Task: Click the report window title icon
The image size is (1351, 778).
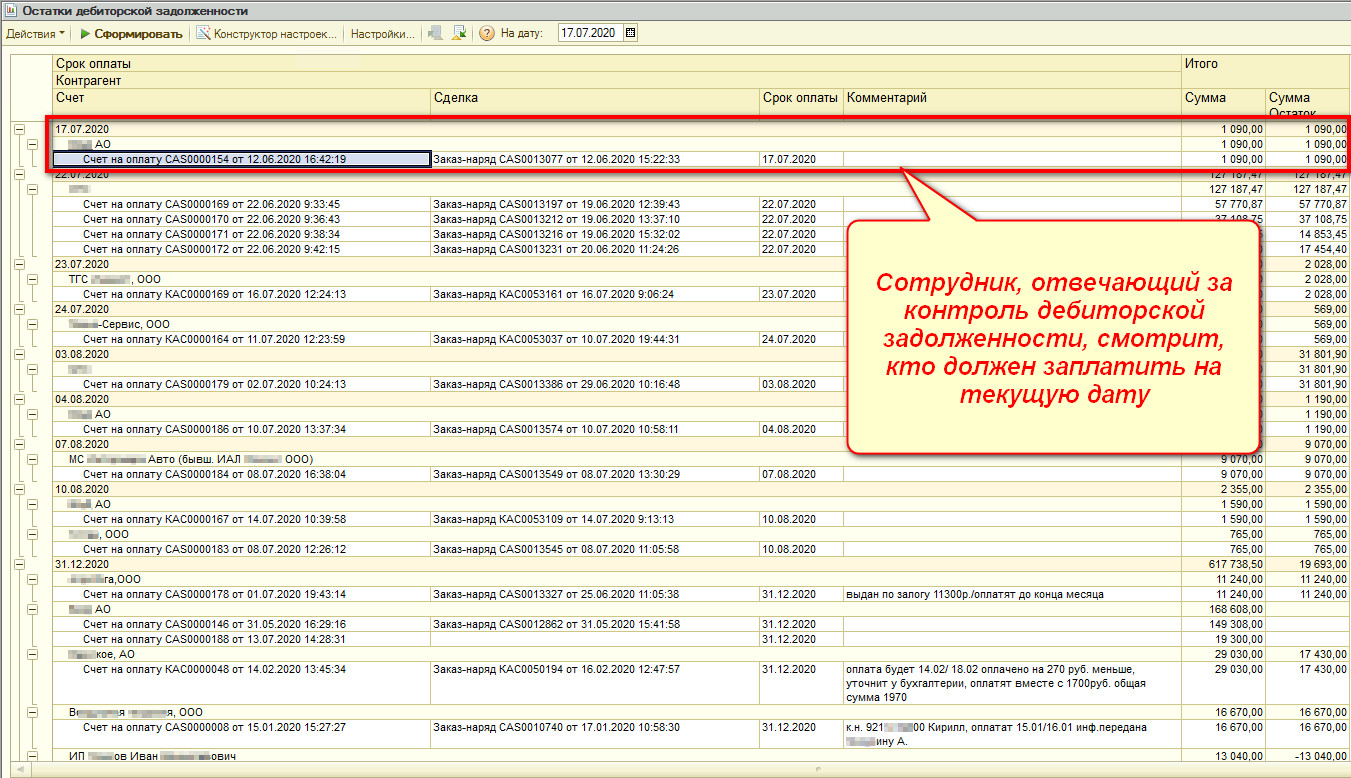Action: point(11,10)
